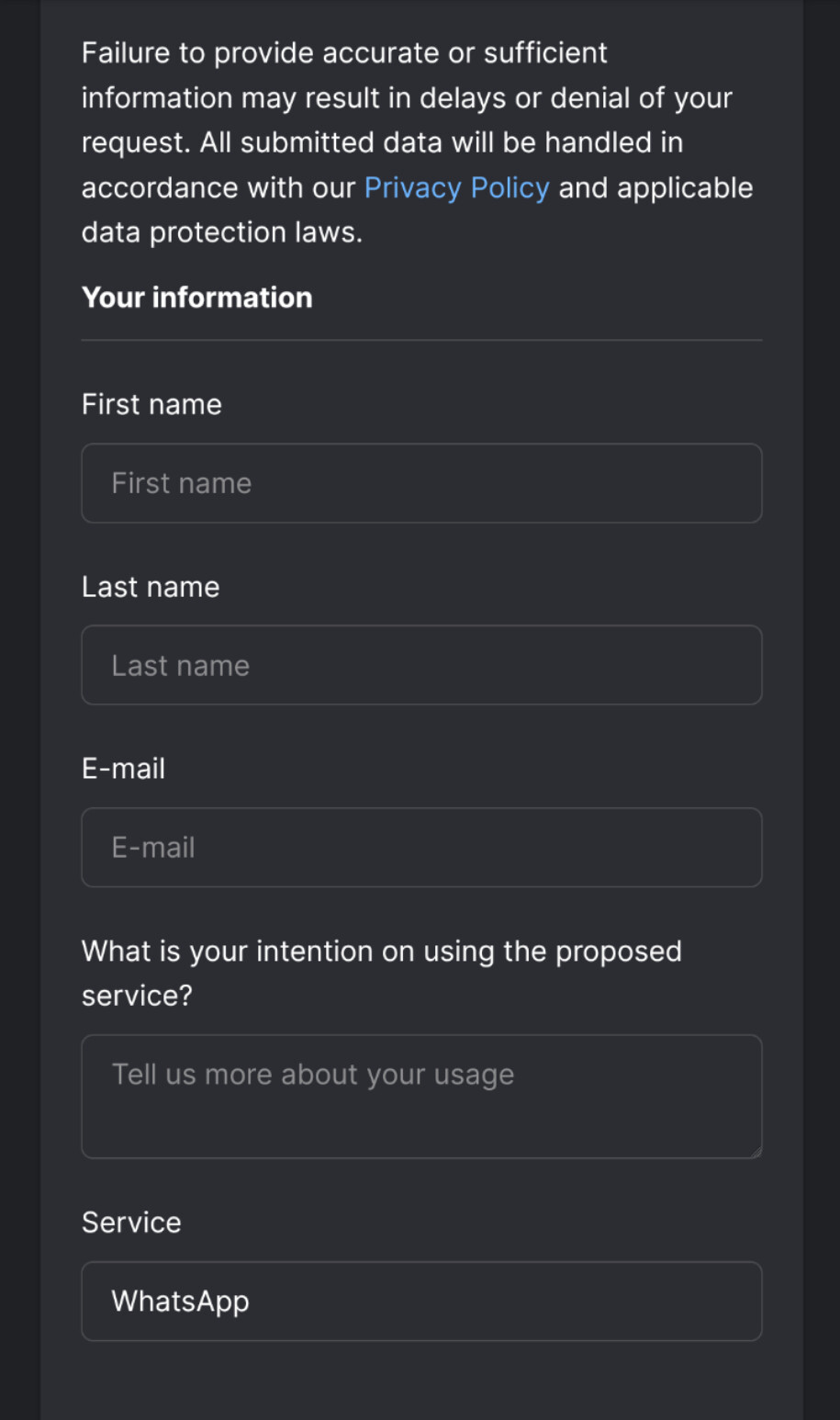Viewport: 840px width, 1420px height.
Task: Click the "What is your intention" question label
Action: 381,952
